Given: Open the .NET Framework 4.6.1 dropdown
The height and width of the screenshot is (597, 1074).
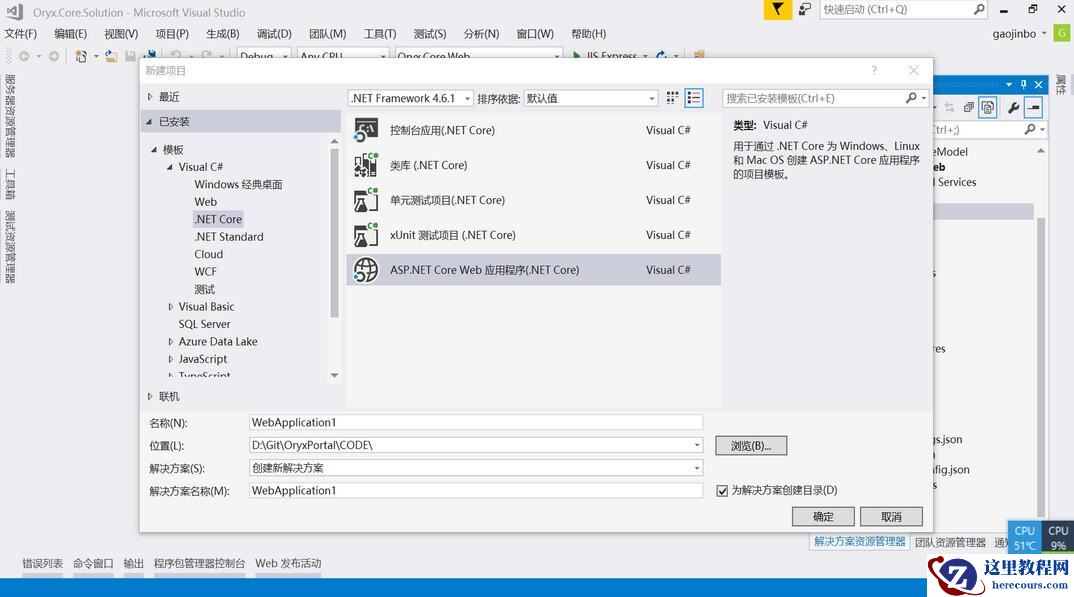Looking at the screenshot, I should click(466, 97).
